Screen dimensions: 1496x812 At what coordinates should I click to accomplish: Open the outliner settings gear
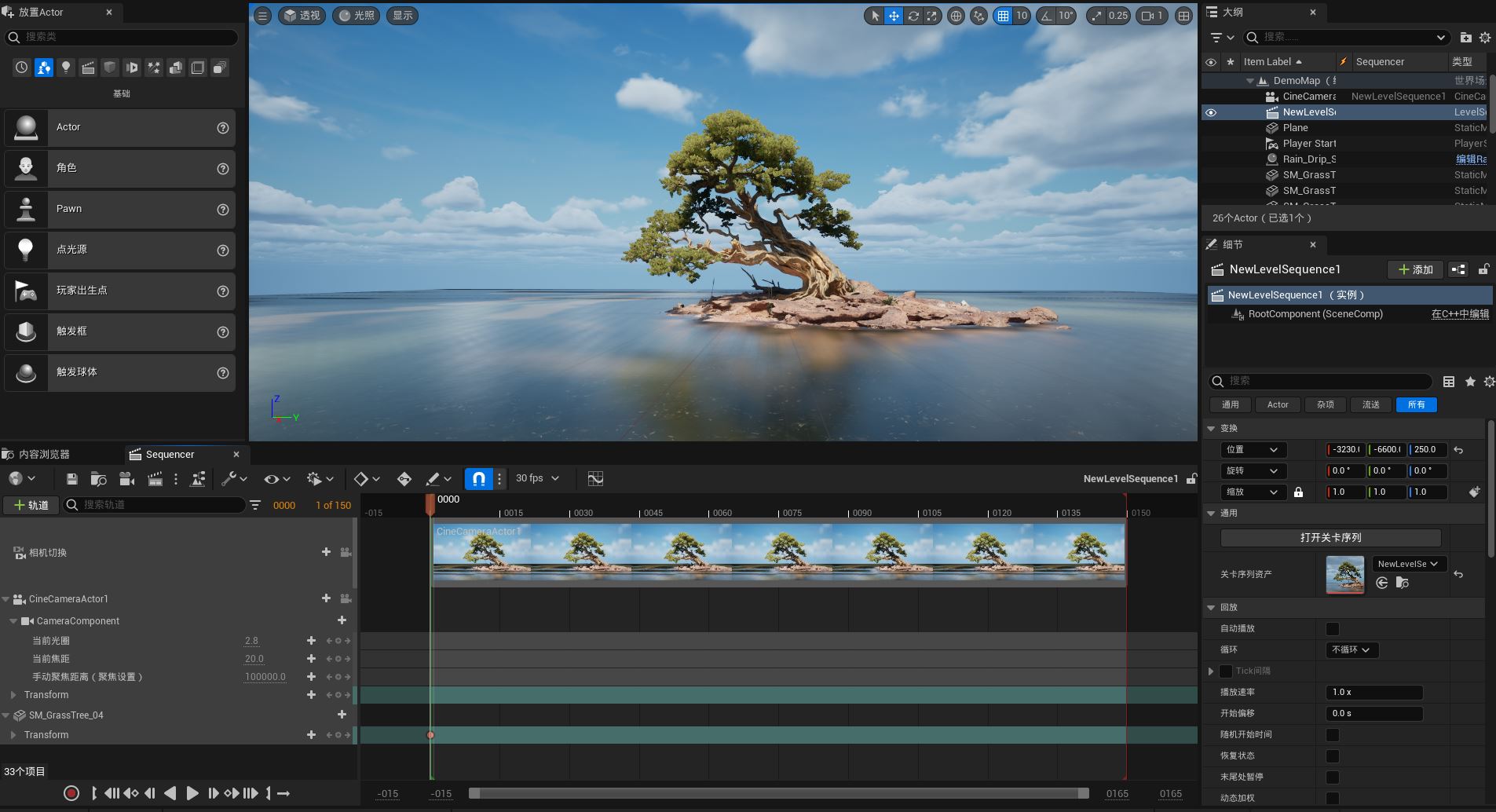pos(1484,38)
